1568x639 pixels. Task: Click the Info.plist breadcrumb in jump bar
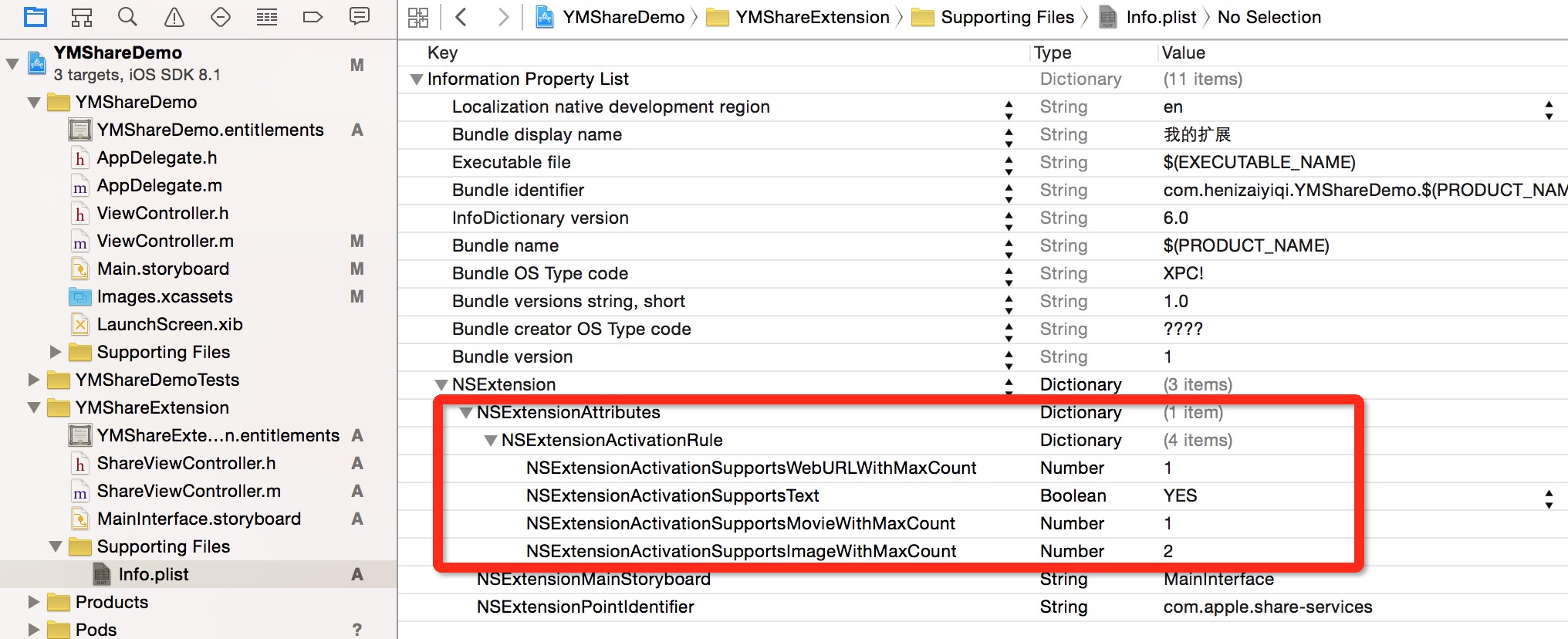(x=1147, y=17)
